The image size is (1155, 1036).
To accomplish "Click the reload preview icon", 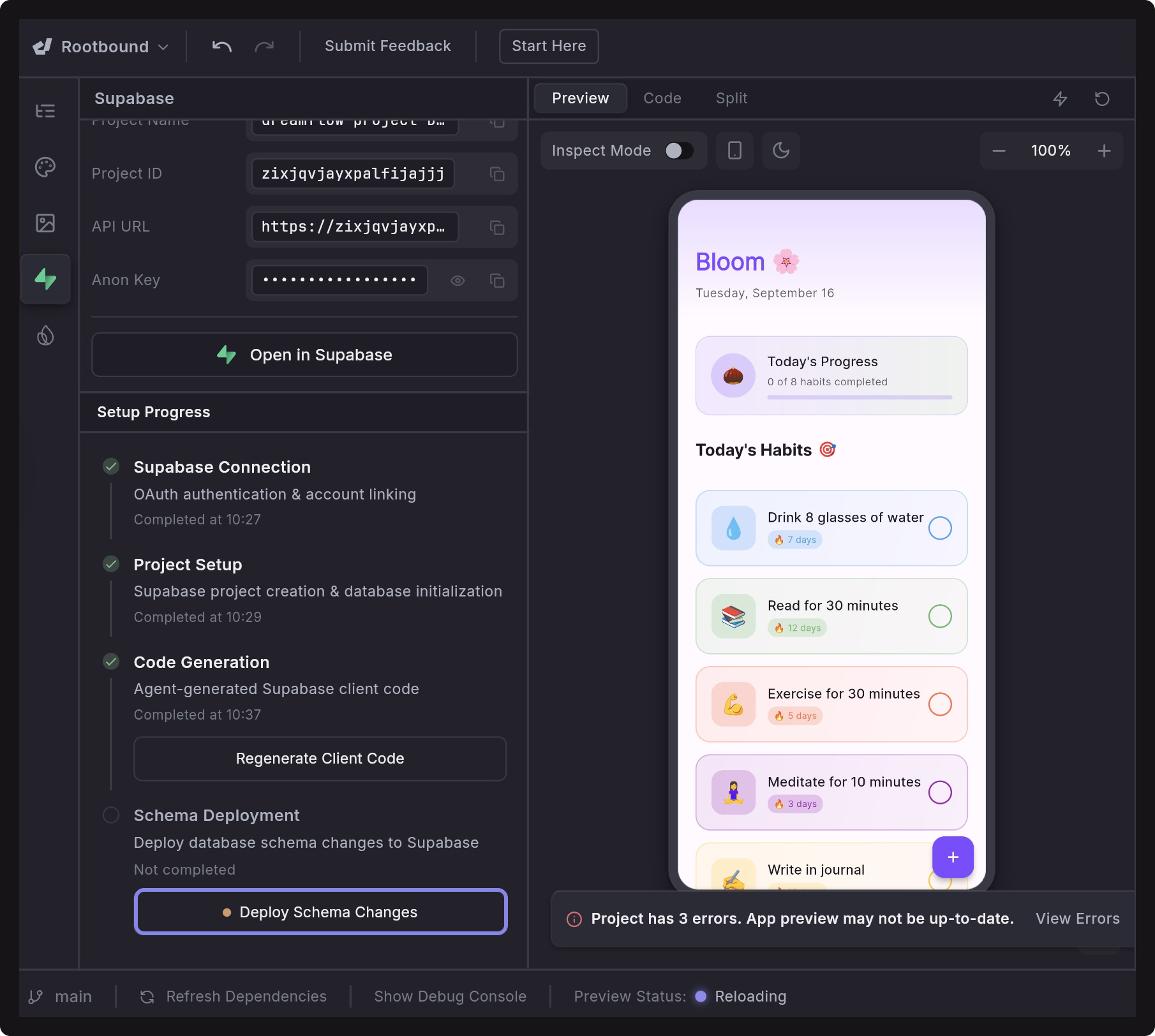I will pos(1102,99).
